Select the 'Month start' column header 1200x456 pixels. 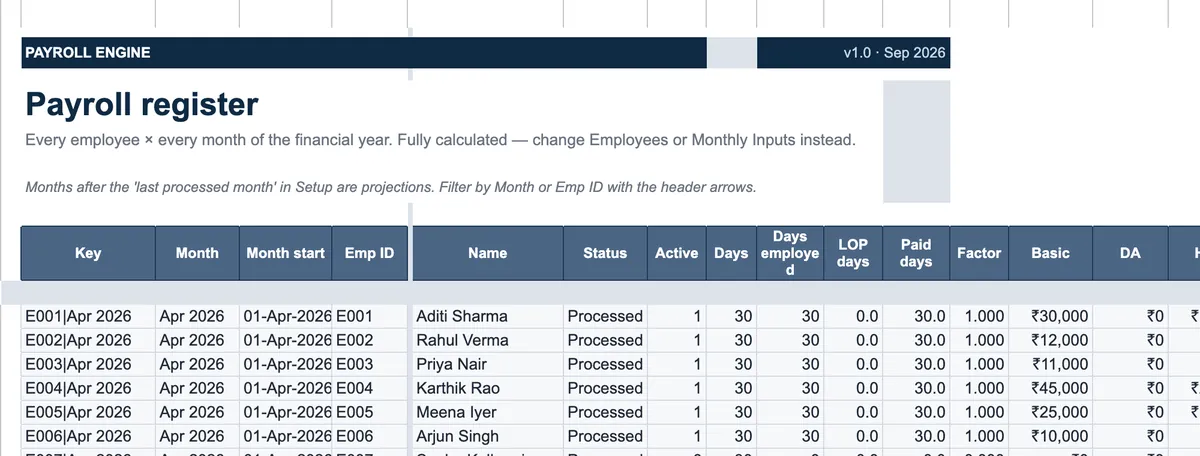[x=285, y=253]
